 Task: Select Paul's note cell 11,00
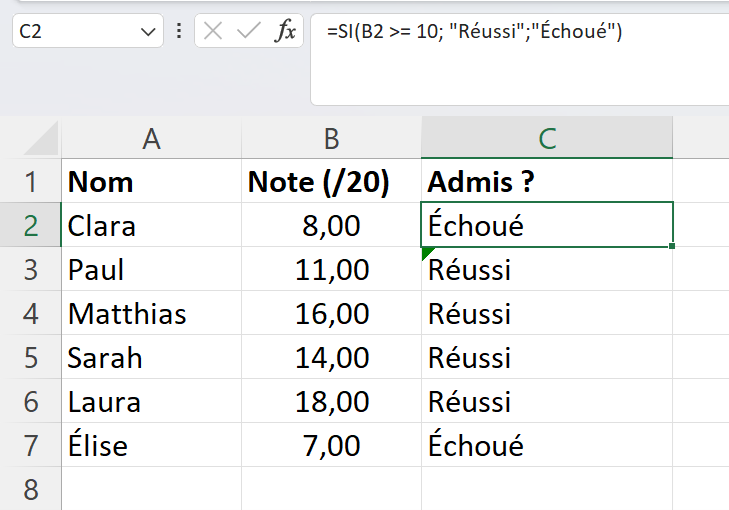tap(331, 269)
